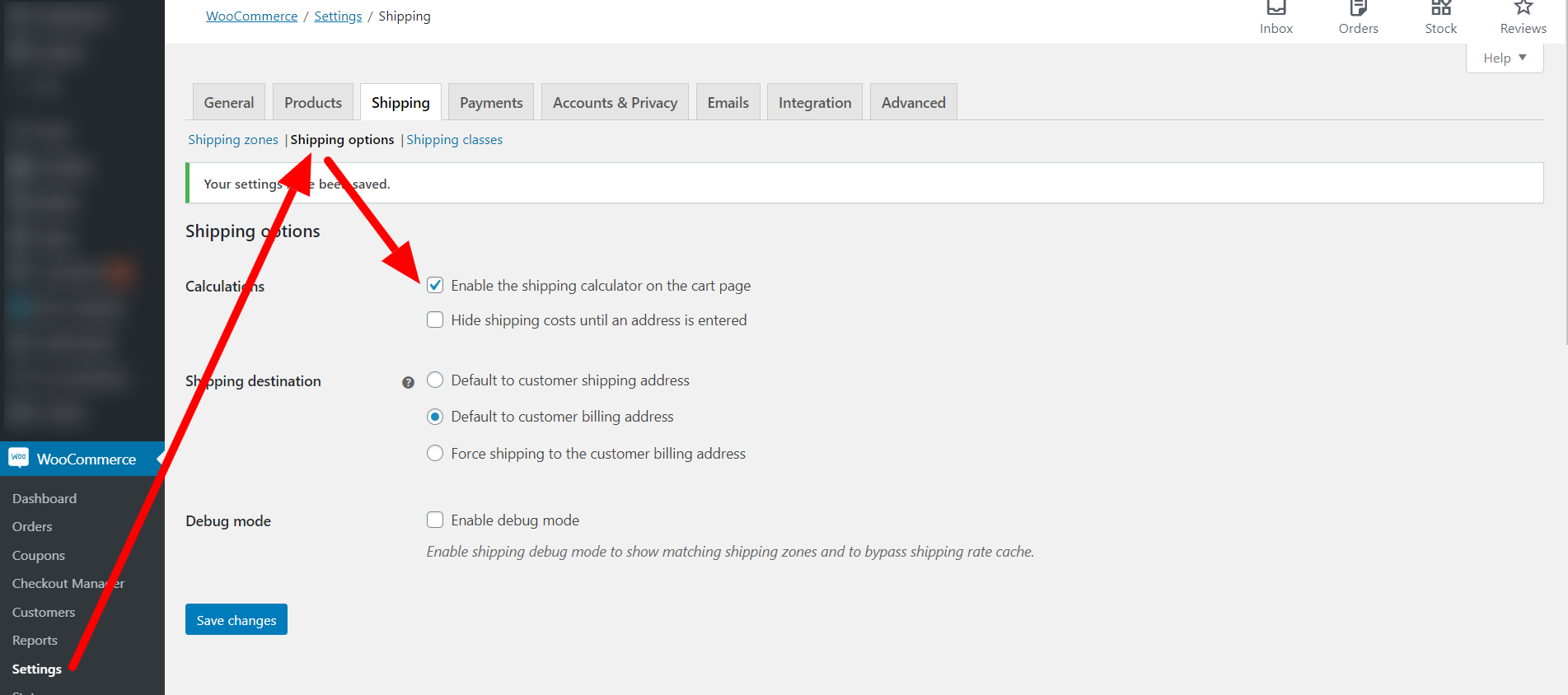Viewport: 1568px width, 695px height.
Task: Open Checkout Manager in the sidebar
Action: click(68, 583)
